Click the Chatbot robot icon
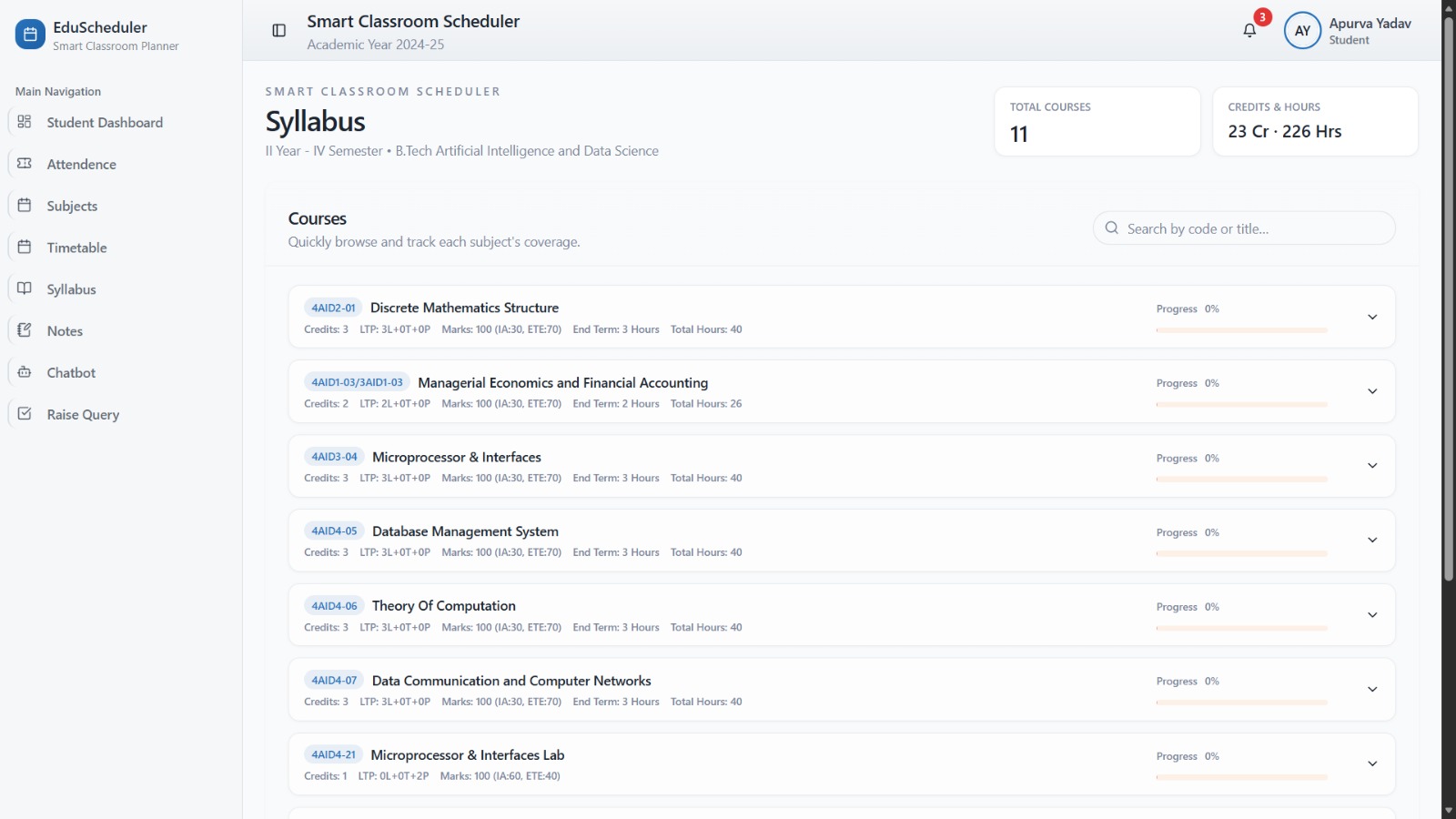 coord(25,372)
